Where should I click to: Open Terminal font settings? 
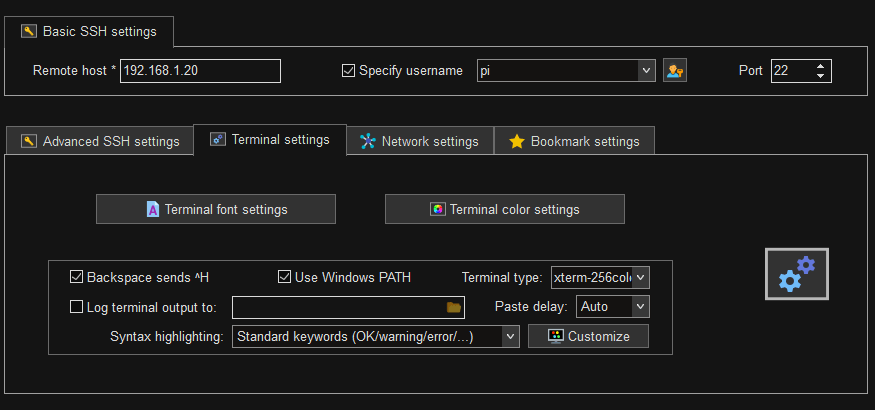[216, 209]
